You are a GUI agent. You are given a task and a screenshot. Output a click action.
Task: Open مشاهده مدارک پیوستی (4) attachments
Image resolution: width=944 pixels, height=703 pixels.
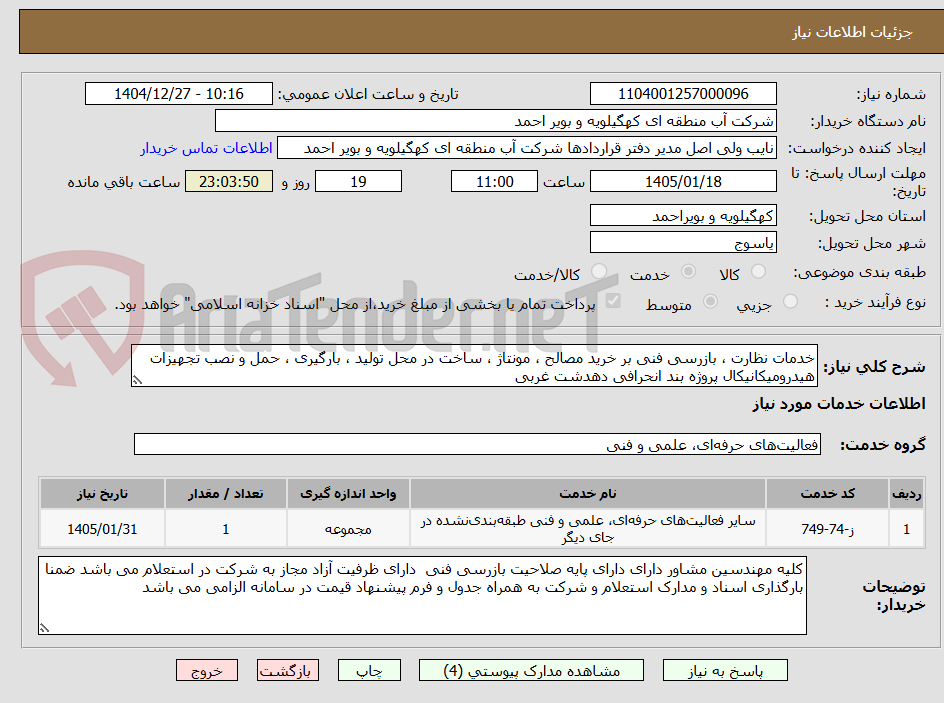531,670
